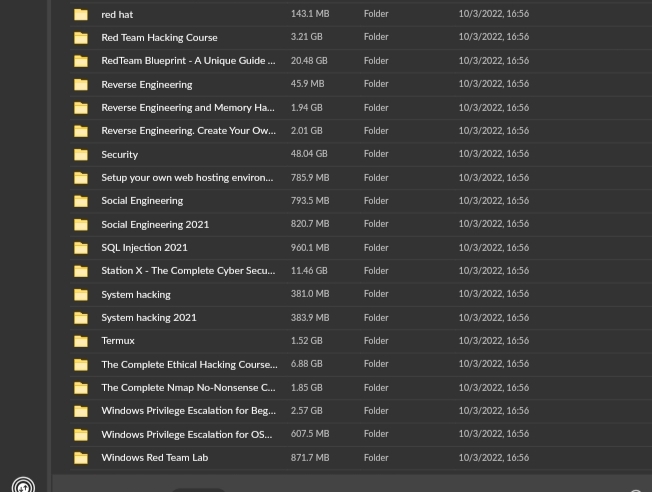This screenshot has height=492, width=652.
Task: Click the Security folder icon
Action: pos(81,154)
